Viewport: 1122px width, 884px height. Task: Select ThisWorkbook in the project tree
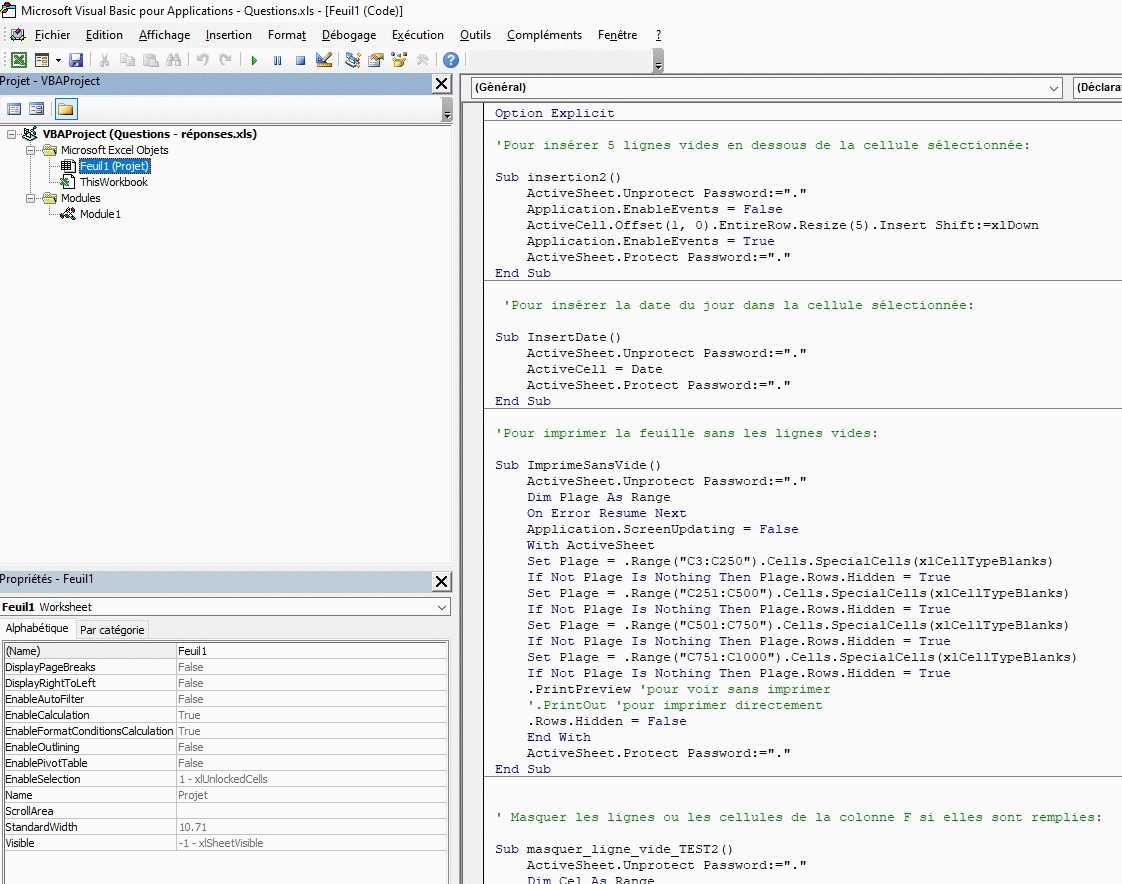(113, 182)
